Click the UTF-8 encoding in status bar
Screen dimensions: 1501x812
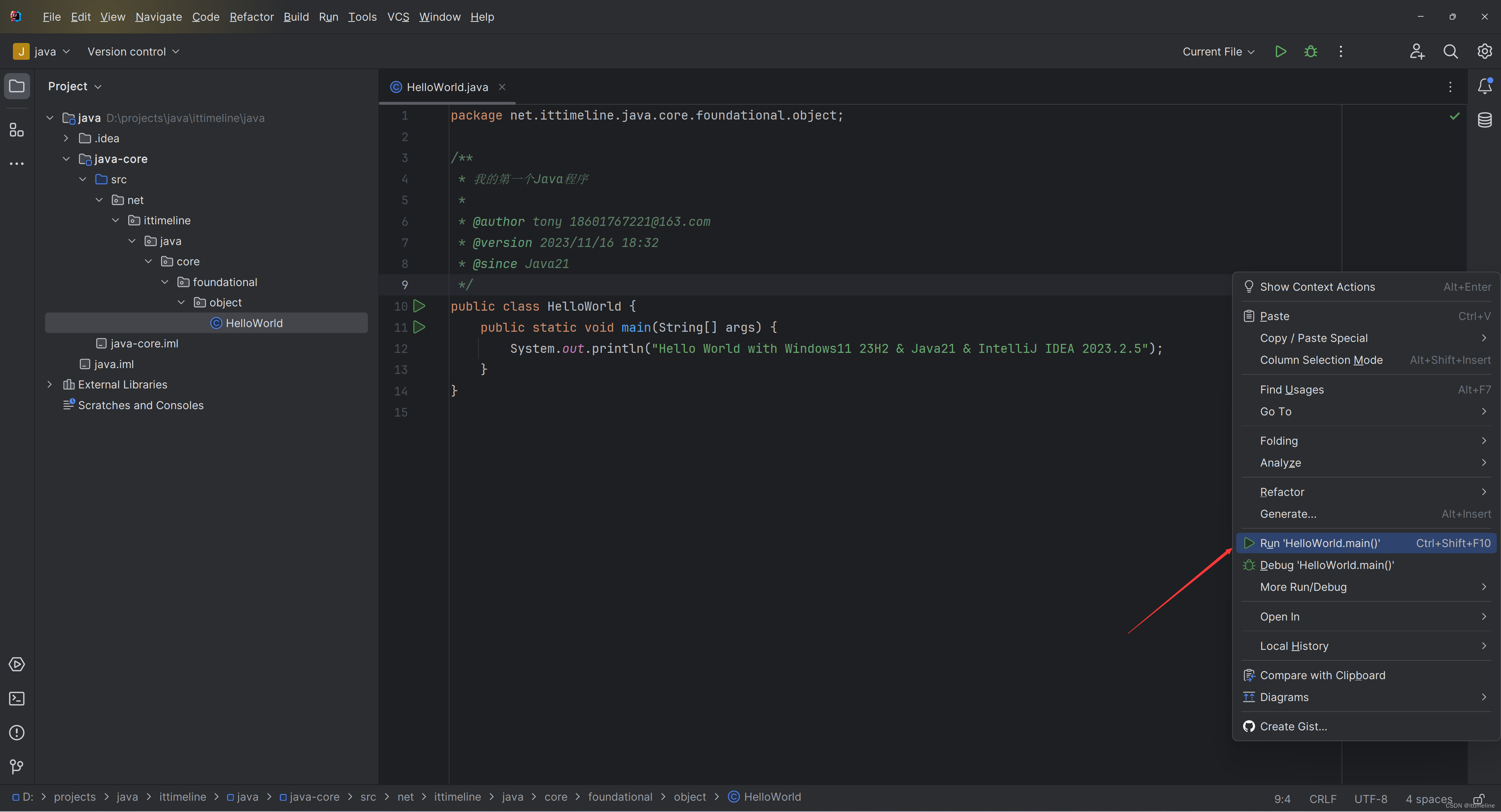point(1370,798)
